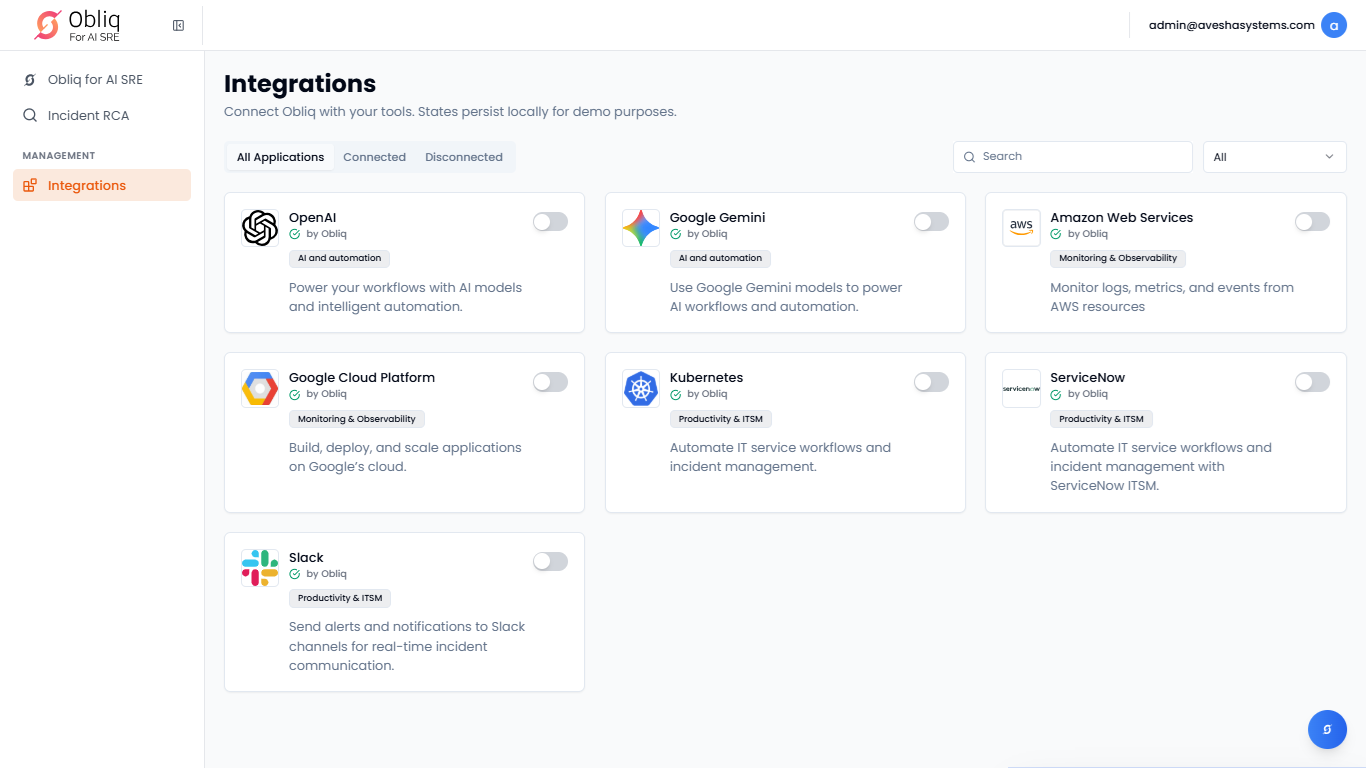Enable the ServiceNow integration toggle
Image resolution: width=1366 pixels, height=768 pixels.
pos(1312,382)
